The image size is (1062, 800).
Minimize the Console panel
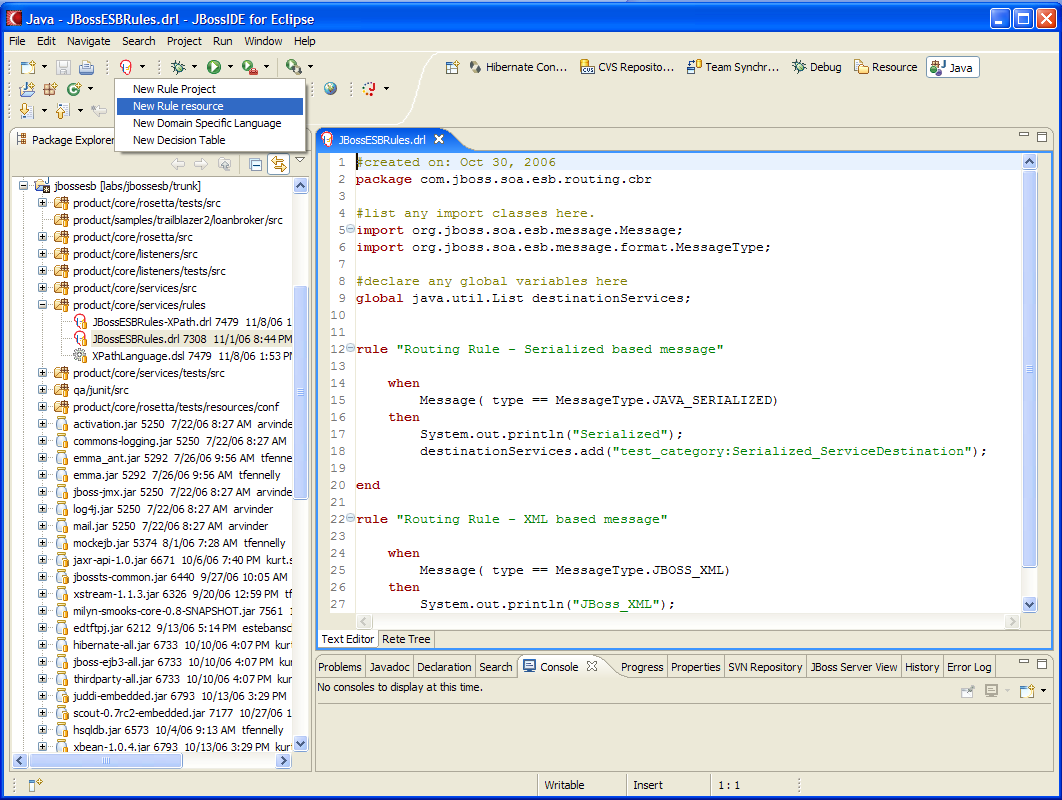[x=1024, y=662]
